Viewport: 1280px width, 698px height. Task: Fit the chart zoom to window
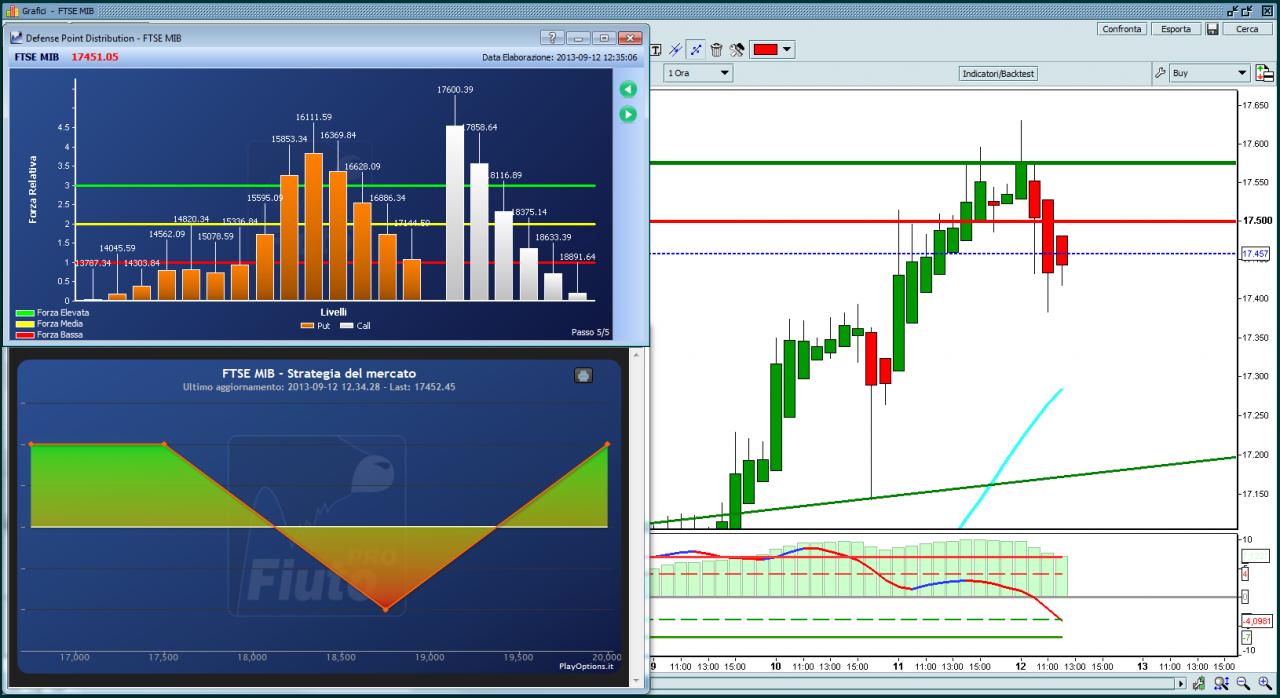(1221, 683)
